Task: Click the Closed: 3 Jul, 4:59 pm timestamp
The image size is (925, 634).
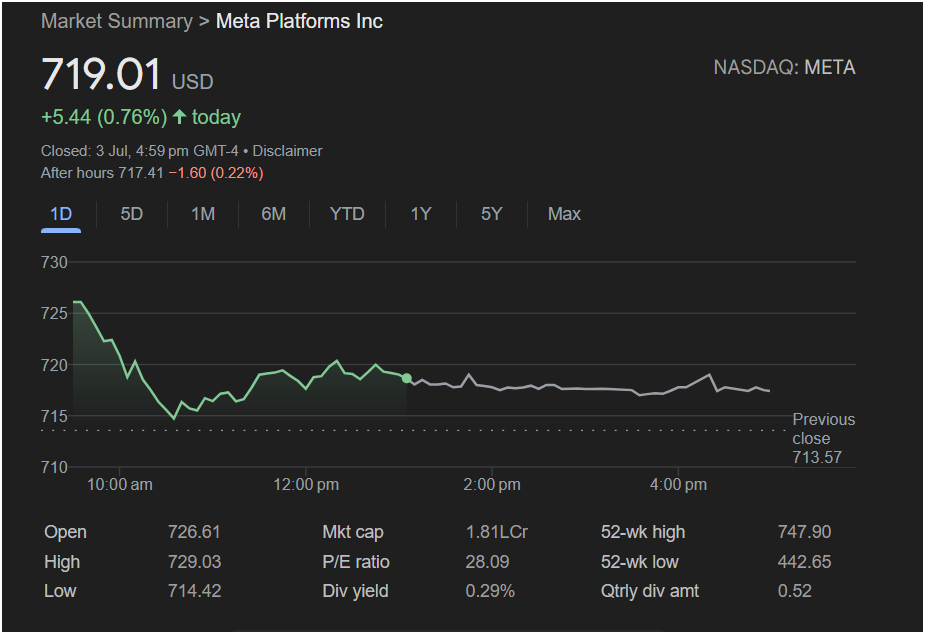Action: [139, 151]
